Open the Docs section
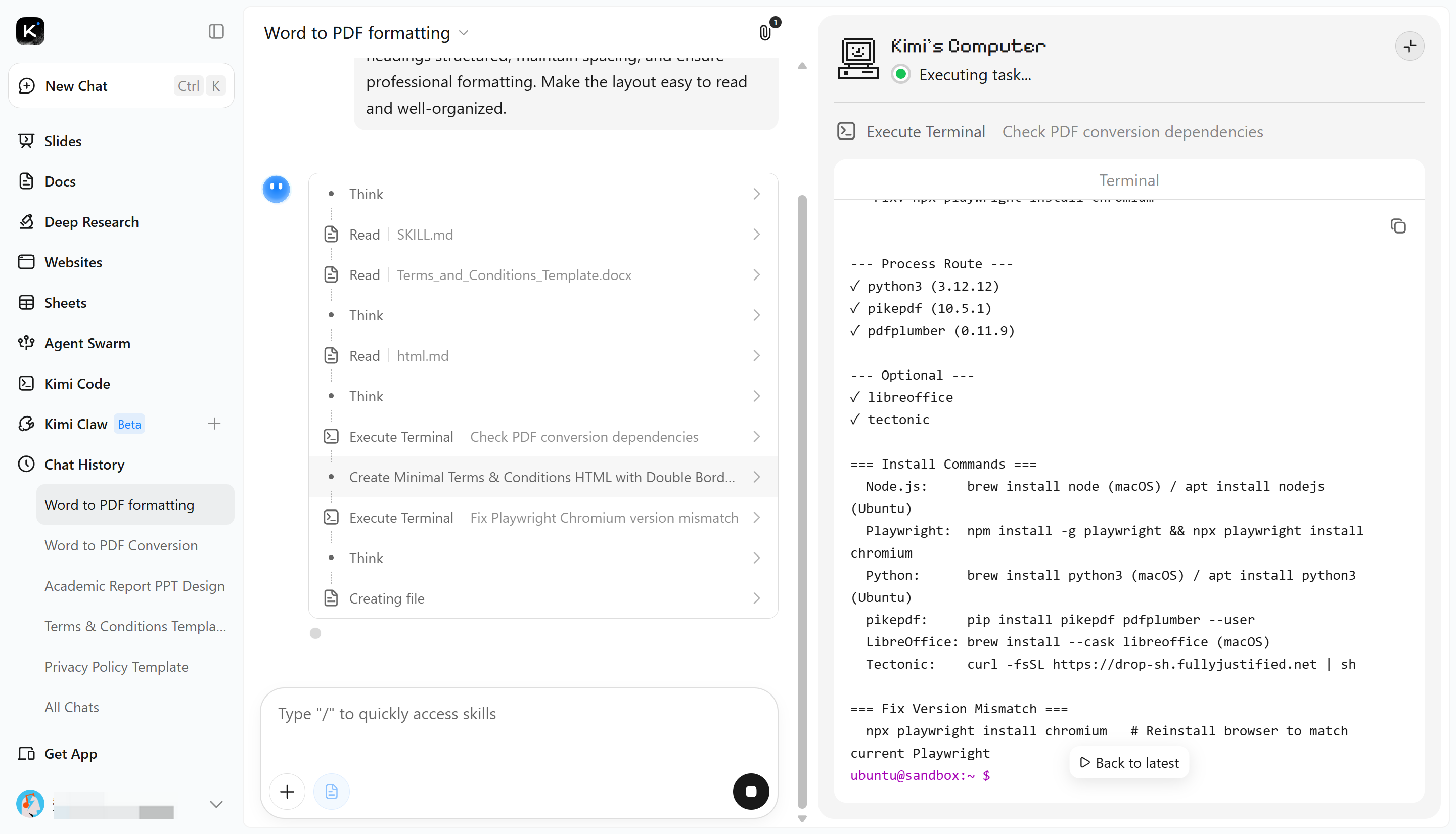The image size is (1456, 834). pyautogui.click(x=121, y=181)
